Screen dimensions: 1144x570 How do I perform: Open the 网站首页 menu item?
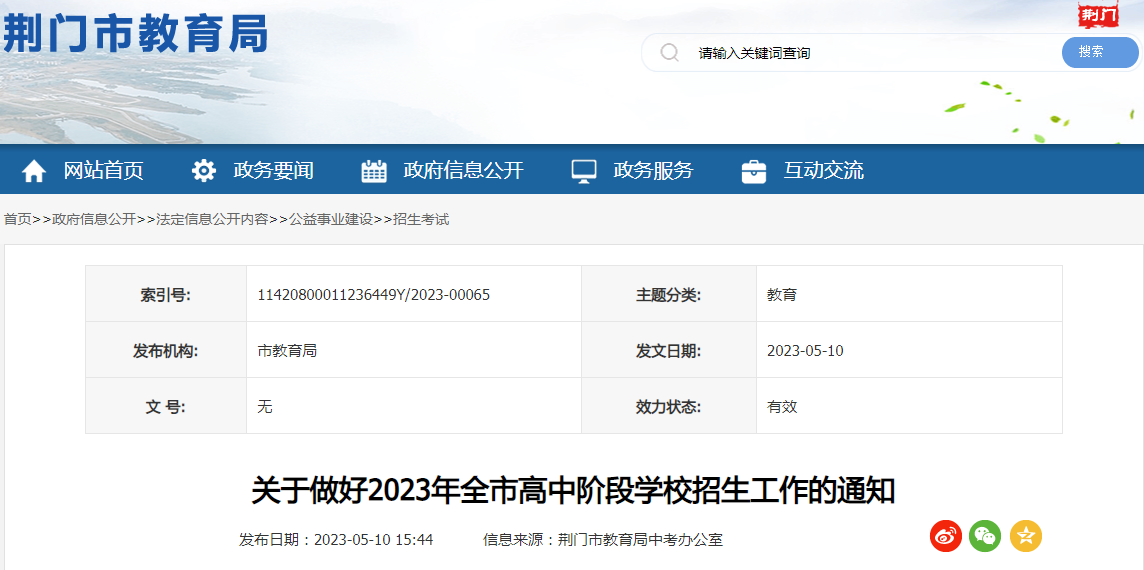[104, 171]
